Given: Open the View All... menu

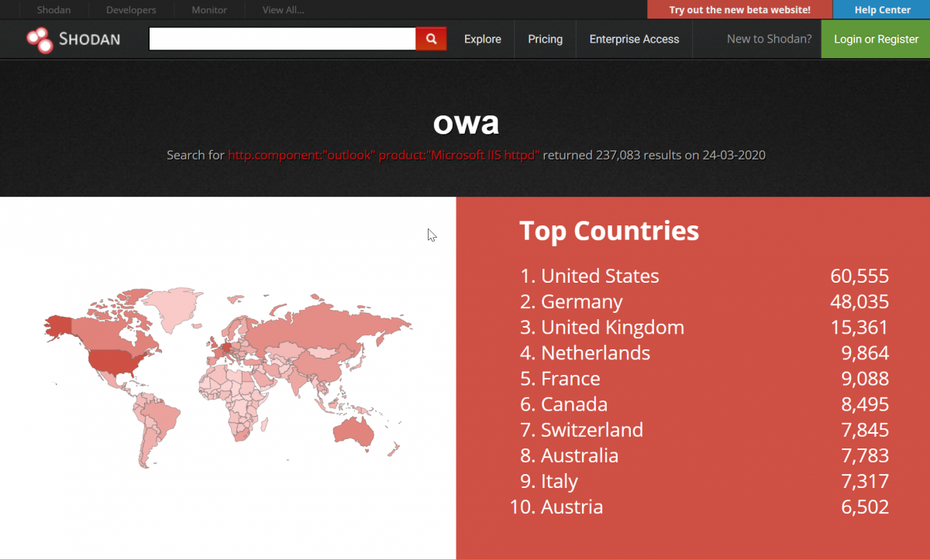Looking at the screenshot, I should click(283, 9).
